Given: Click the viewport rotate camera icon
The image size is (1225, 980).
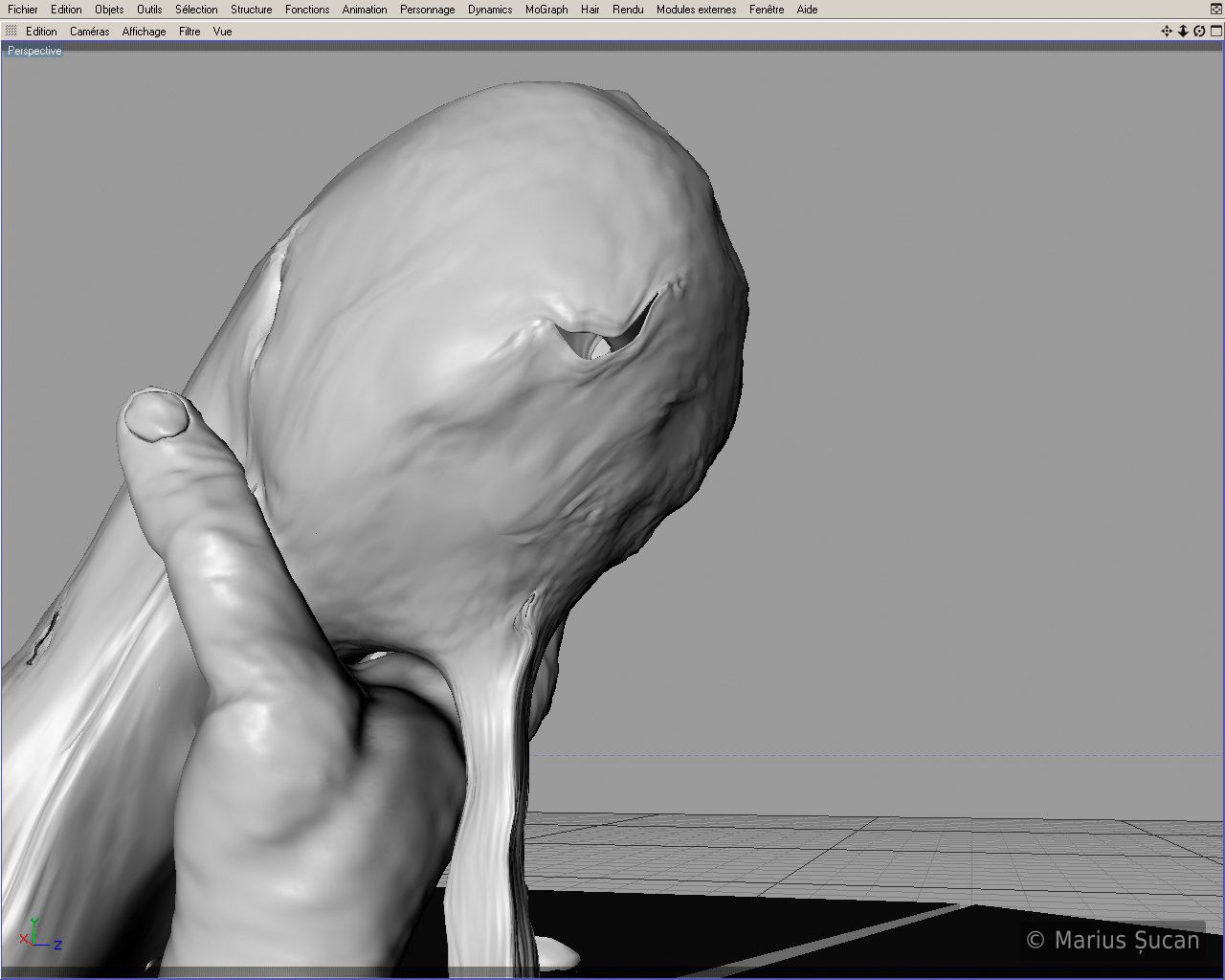Looking at the screenshot, I should 1199,32.
